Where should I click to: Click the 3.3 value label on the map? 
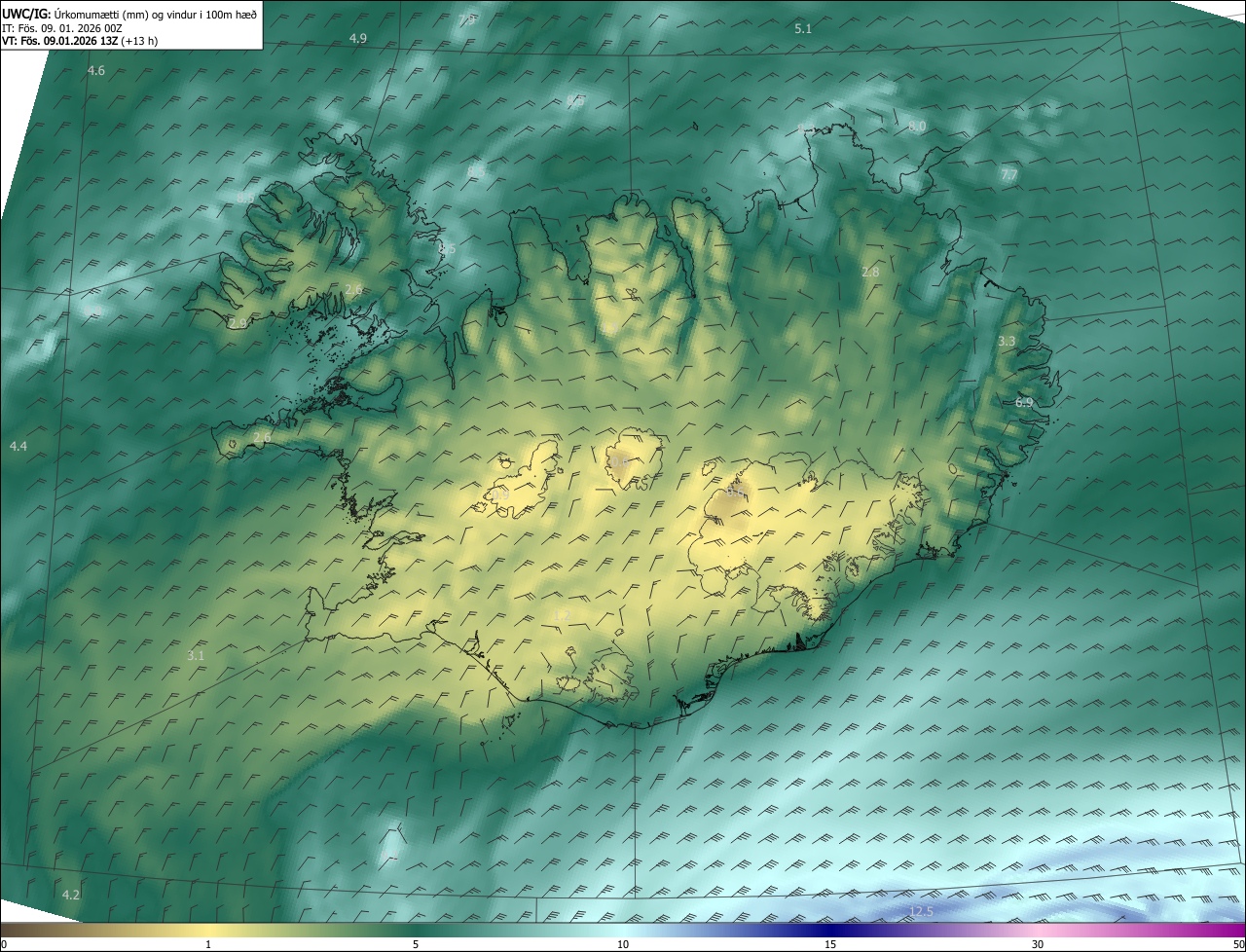1007,342
